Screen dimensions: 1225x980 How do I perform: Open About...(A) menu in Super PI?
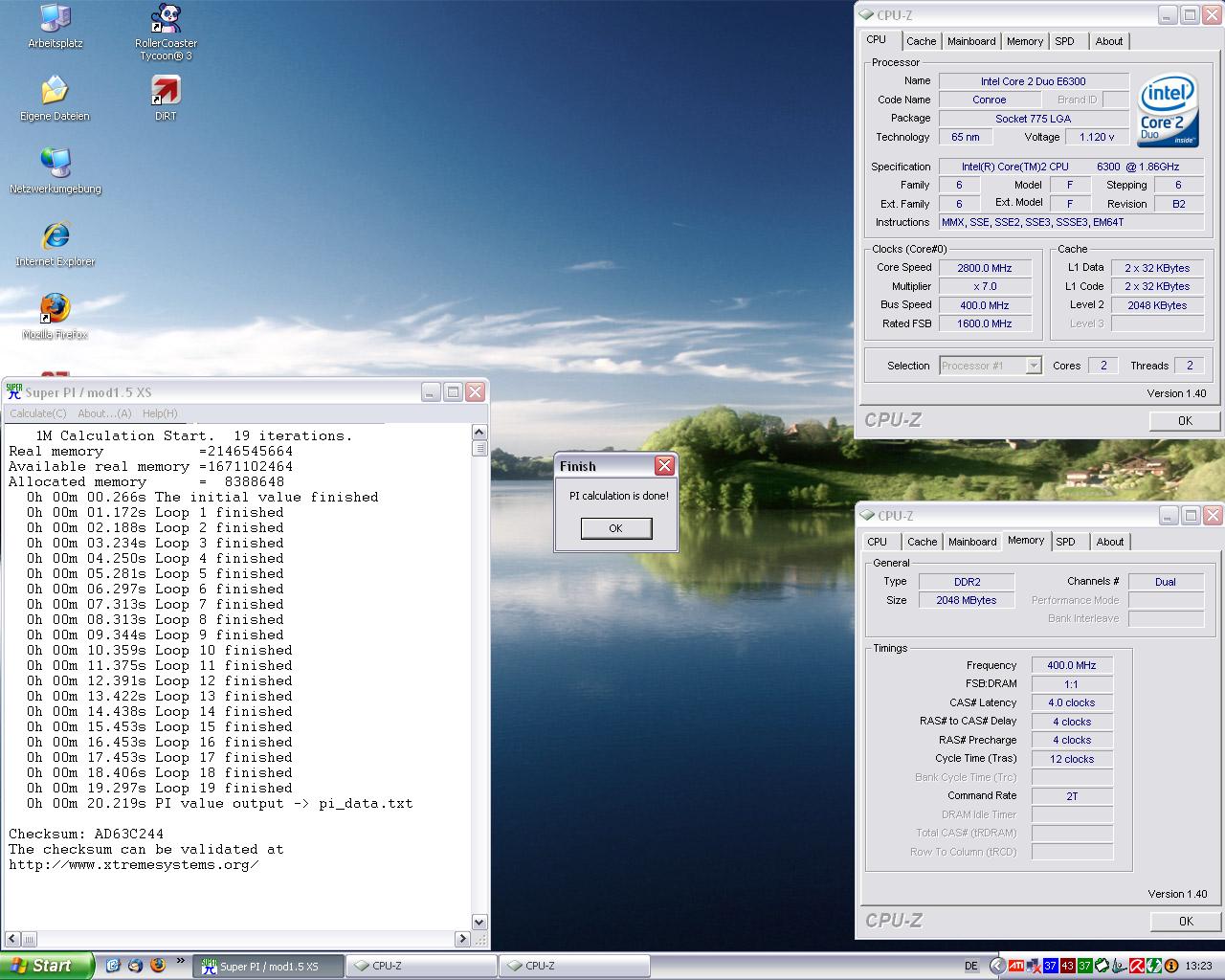pyautogui.click(x=104, y=413)
